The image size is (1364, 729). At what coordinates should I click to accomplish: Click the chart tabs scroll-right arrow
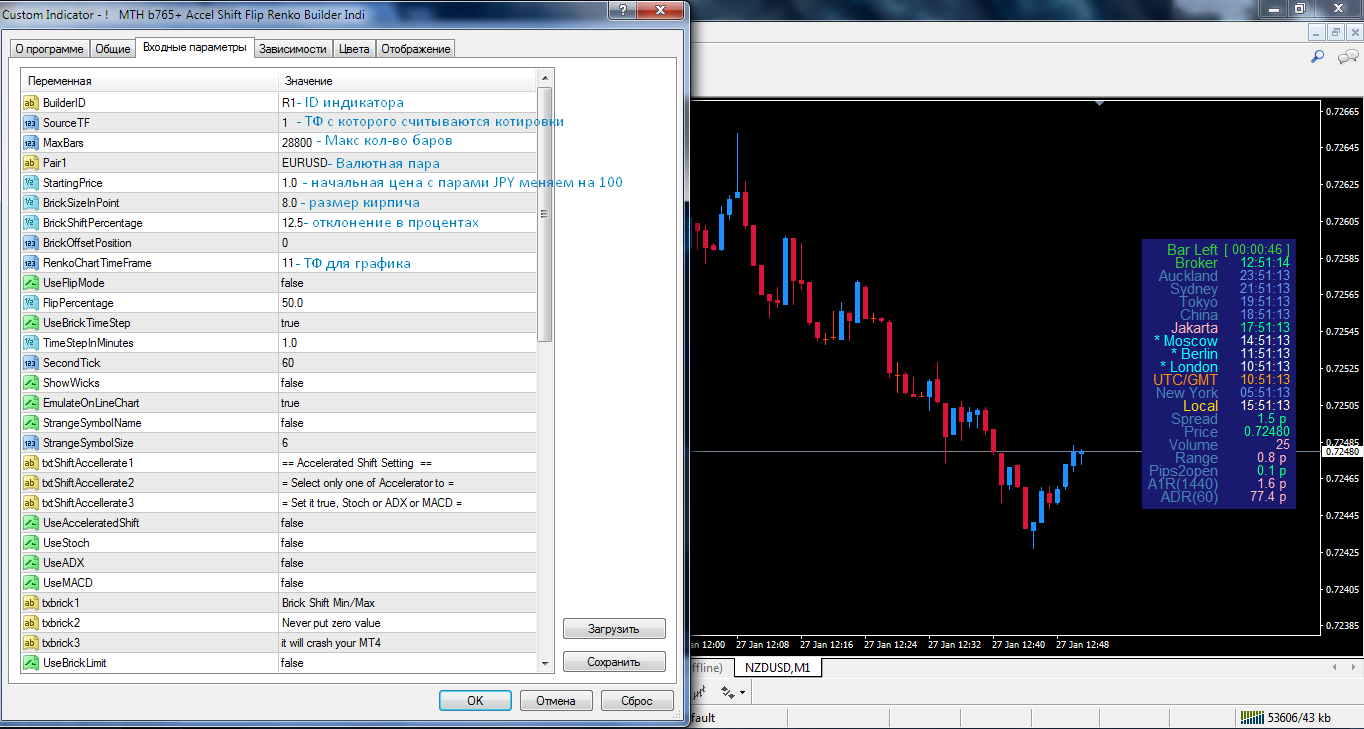(1353, 667)
